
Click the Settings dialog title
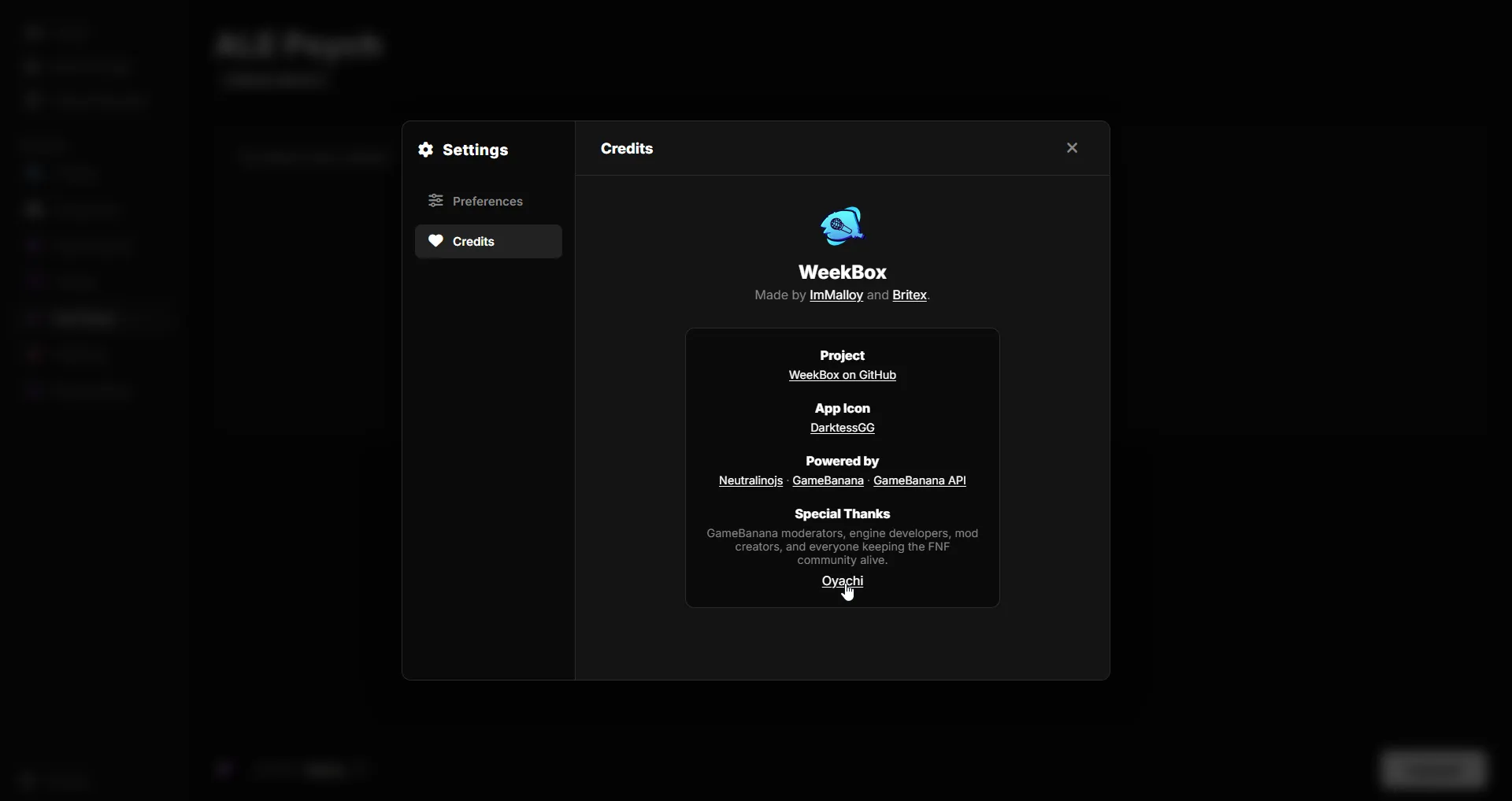476,150
